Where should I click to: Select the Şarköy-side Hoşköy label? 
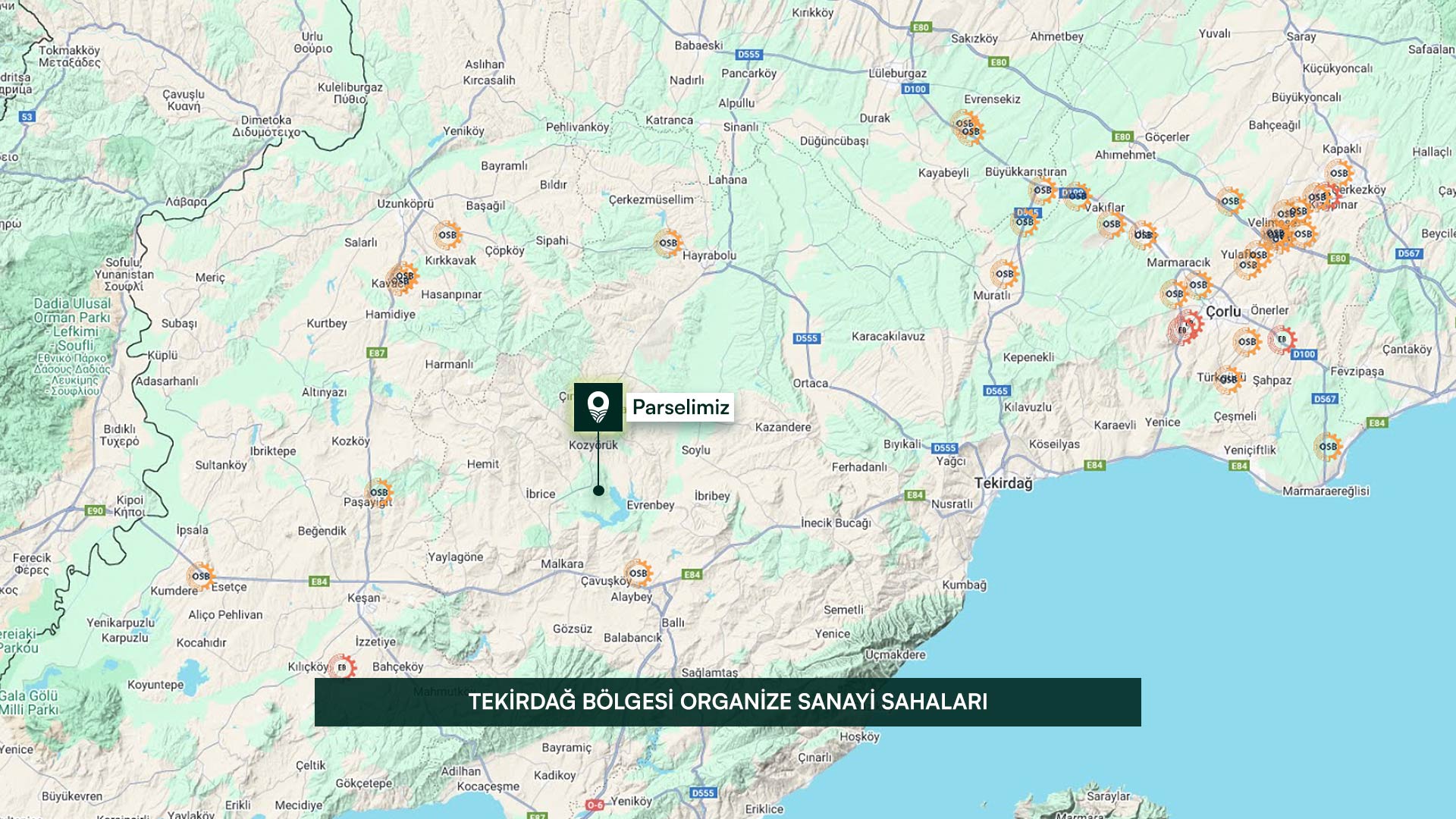point(859,736)
